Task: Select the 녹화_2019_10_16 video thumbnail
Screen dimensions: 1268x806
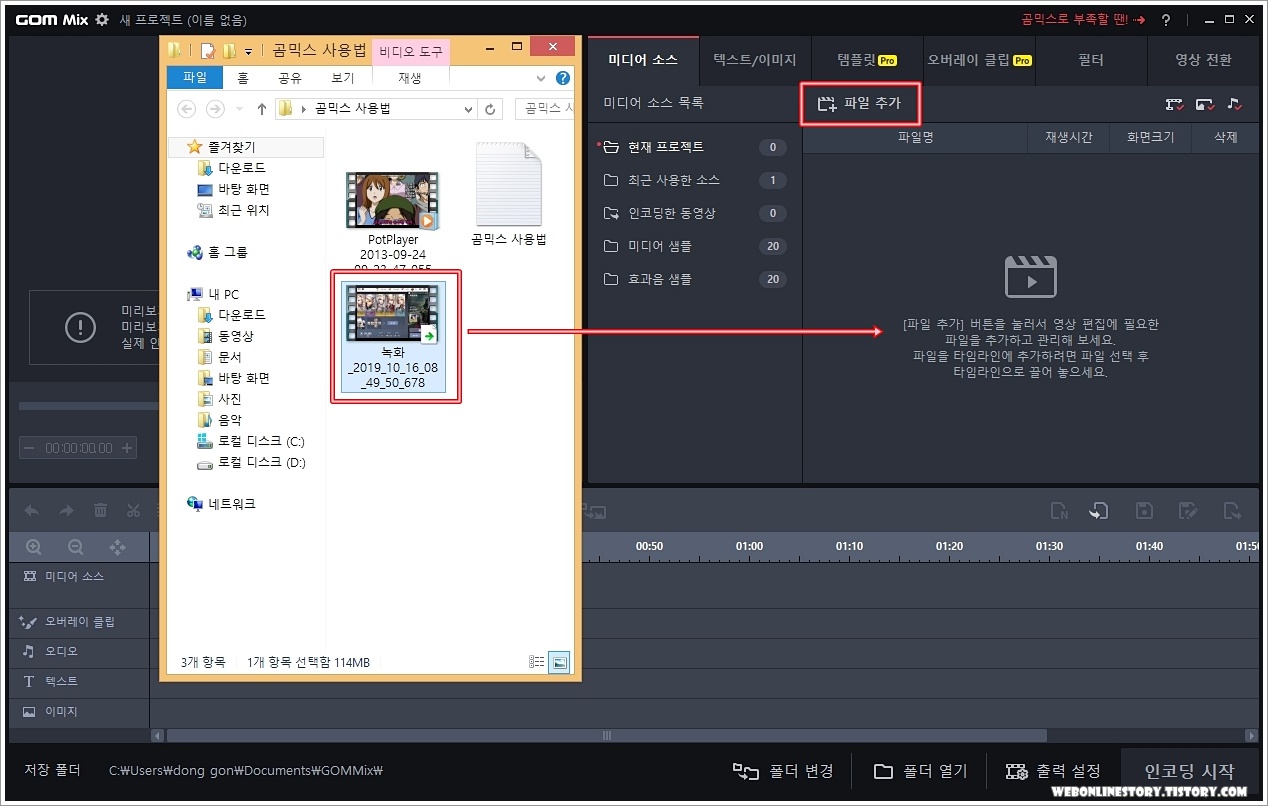Action: (x=393, y=314)
